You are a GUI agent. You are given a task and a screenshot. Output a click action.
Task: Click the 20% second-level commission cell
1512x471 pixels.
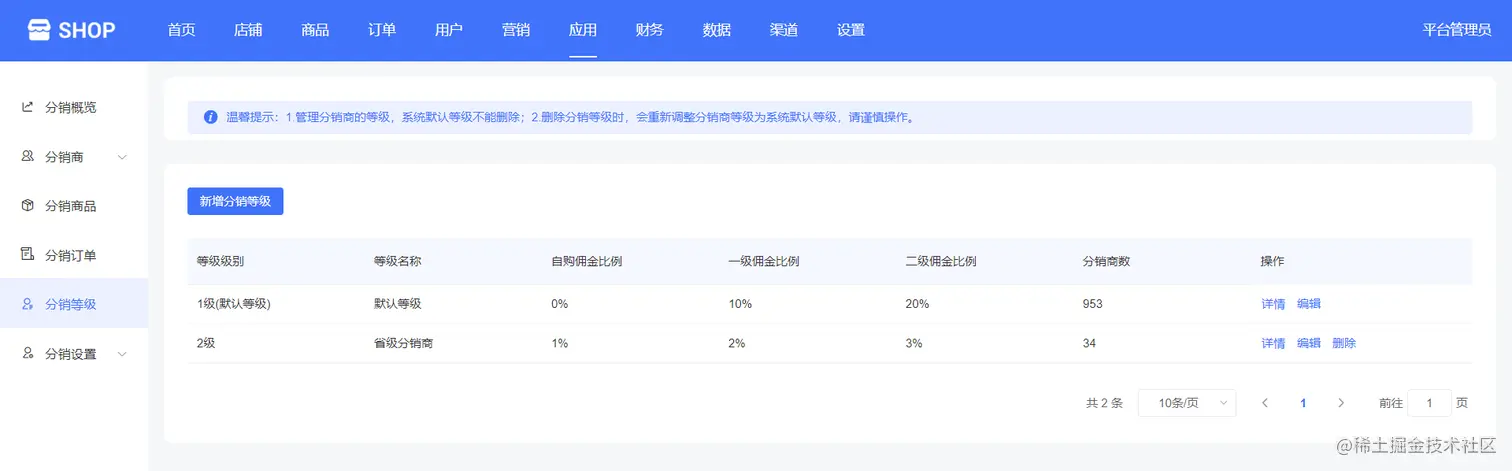(x=917, y=304)
